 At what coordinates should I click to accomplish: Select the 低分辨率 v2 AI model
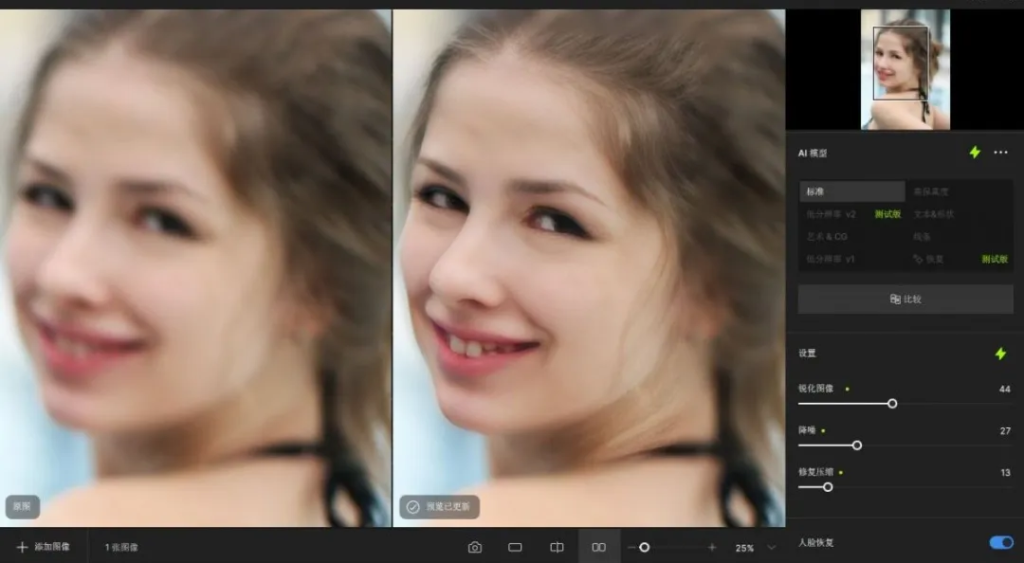coord(852,214)
